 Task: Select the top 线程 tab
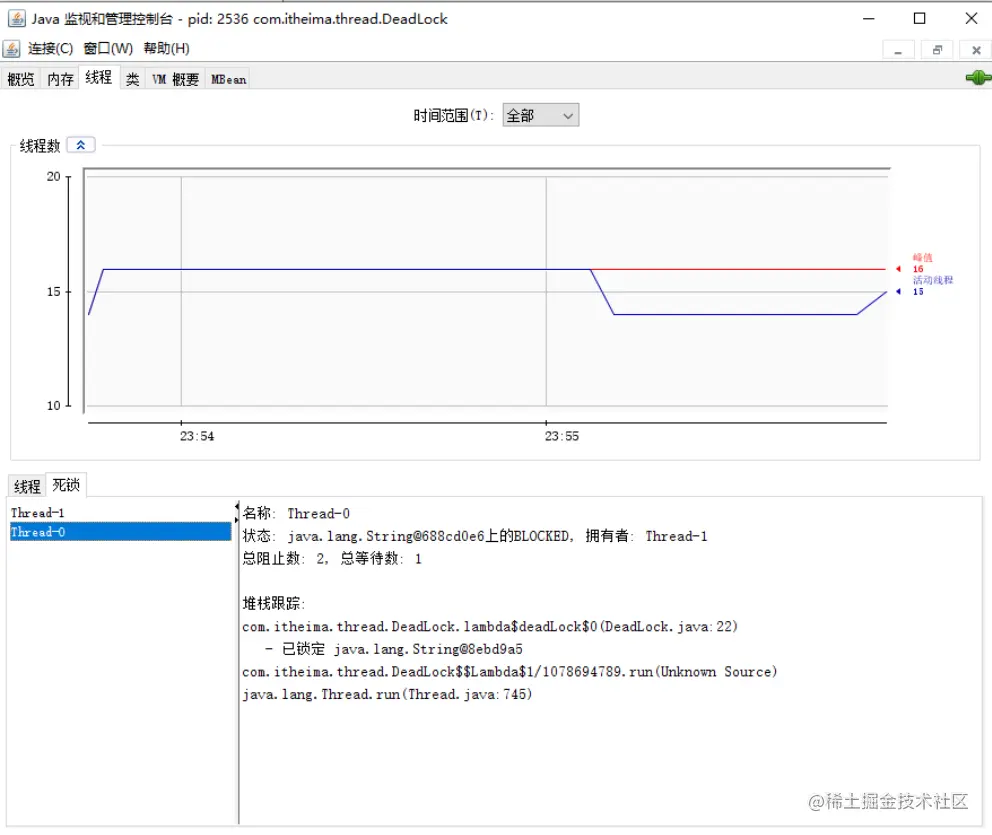(99, 77)
